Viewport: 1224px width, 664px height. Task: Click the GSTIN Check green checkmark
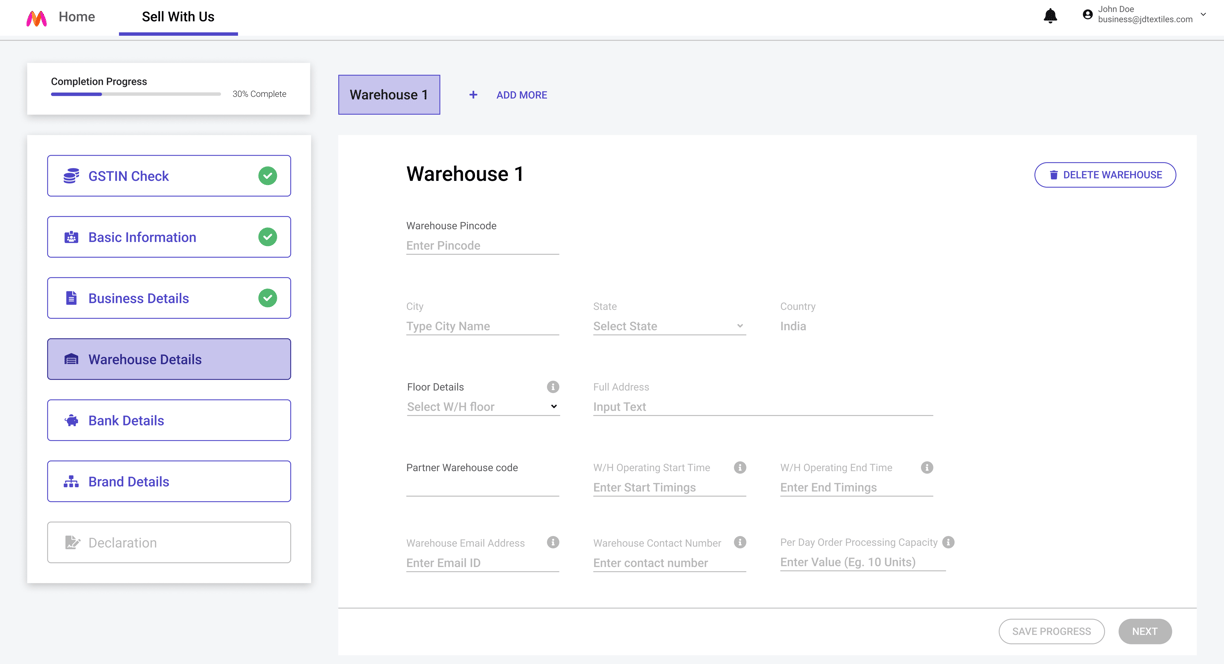click(268, 176)
